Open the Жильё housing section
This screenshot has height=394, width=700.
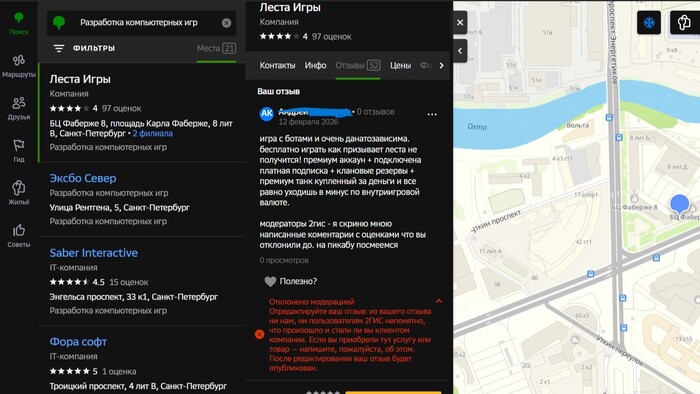click(x=19, y=193)
